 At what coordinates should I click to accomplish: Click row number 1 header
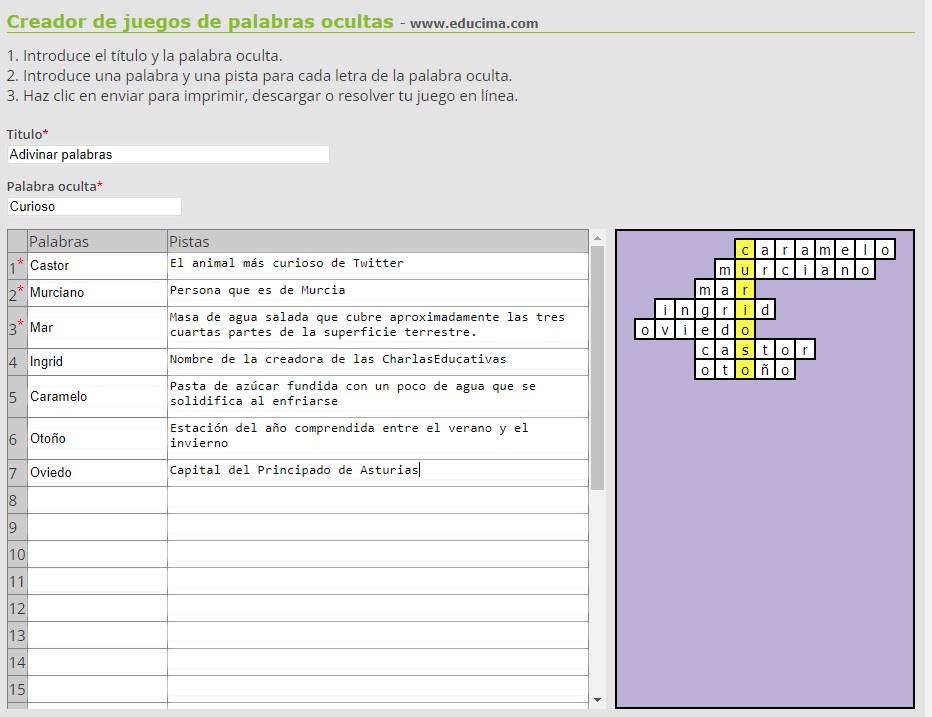(x=17, y=266)
